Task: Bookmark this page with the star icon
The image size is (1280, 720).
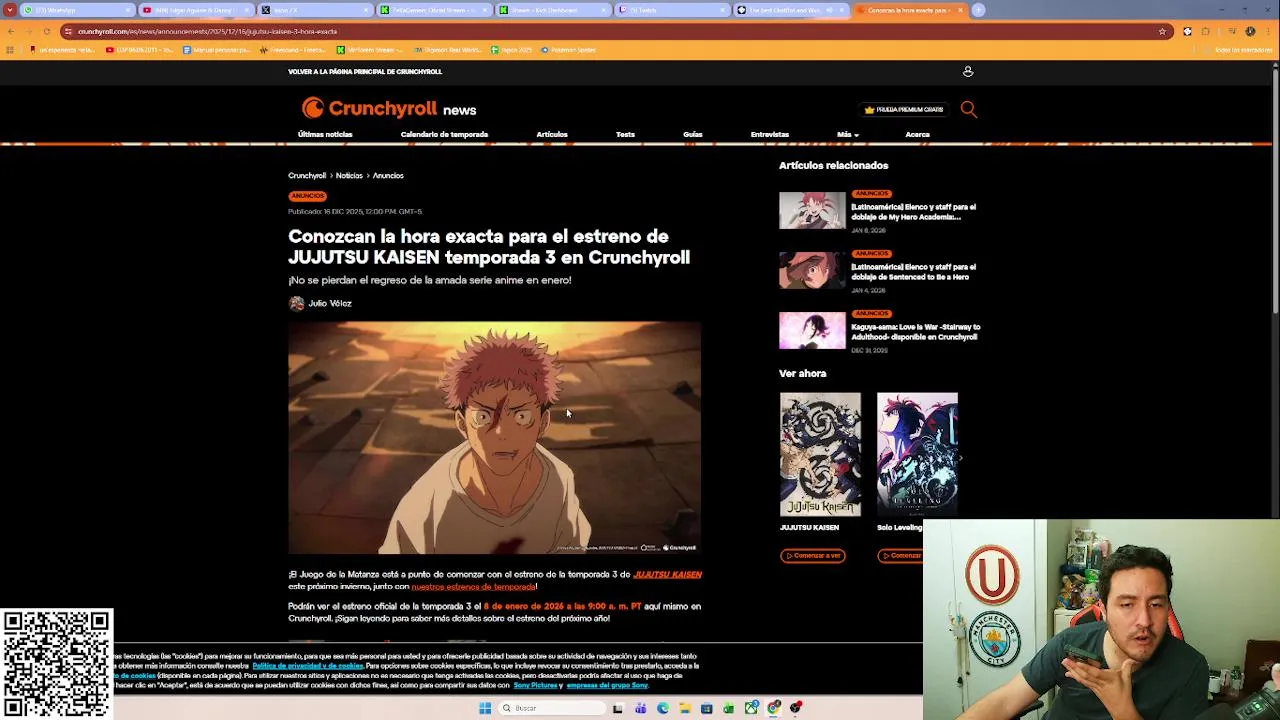Action: 1162,31
